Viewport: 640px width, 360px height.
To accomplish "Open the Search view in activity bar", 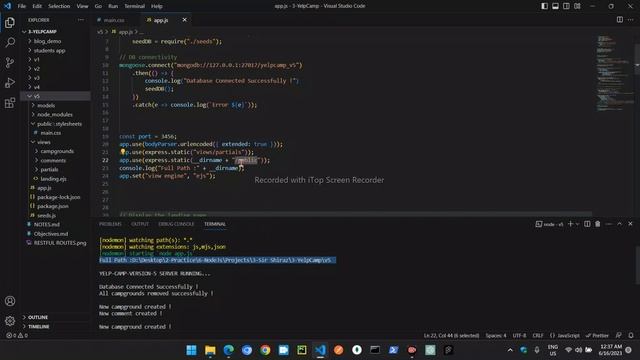I will click(10, 42).
